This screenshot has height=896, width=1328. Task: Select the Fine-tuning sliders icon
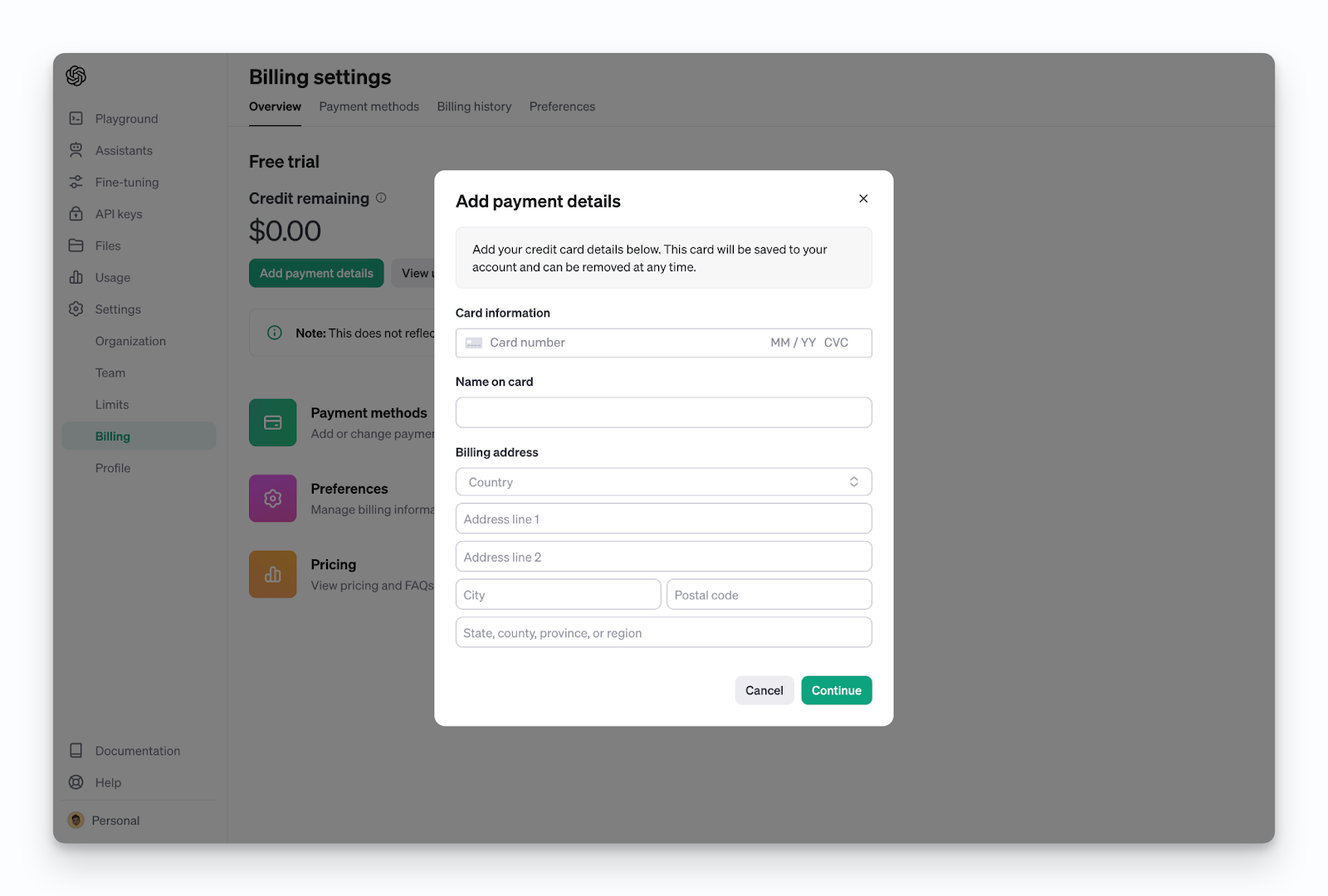[x=76, y=182]
